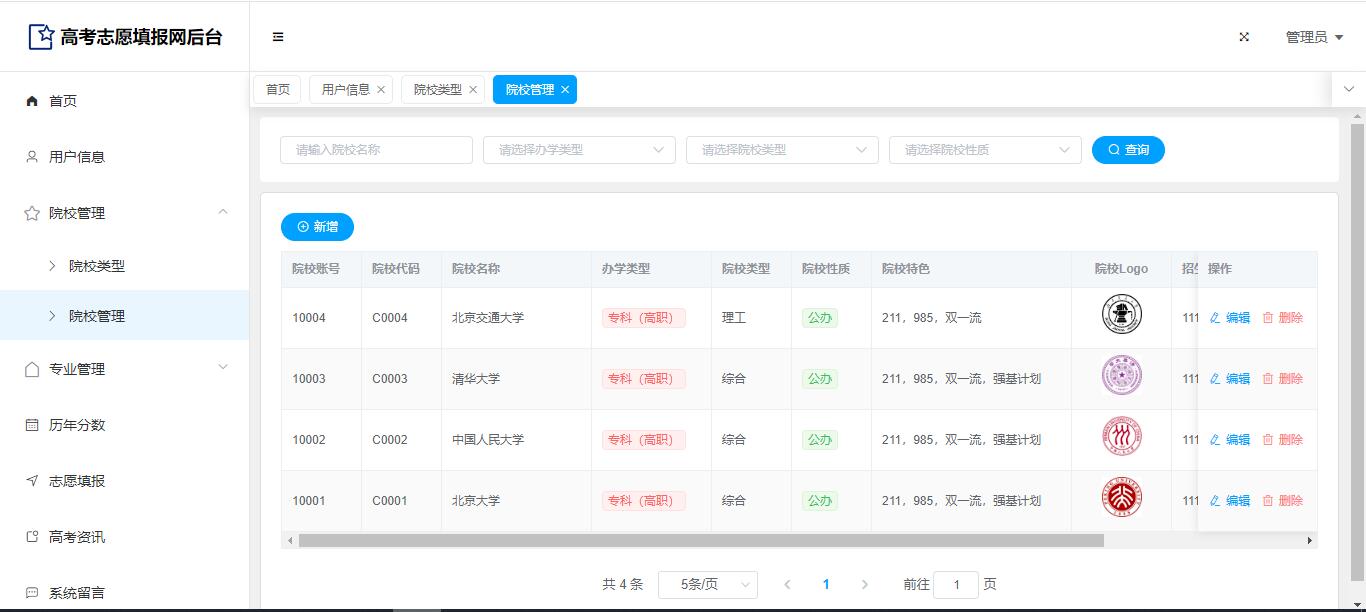Image resolution: width=1366 pixels, height=612 pixels.
Task: Switch to the 首页 tab
Action: 277,90
